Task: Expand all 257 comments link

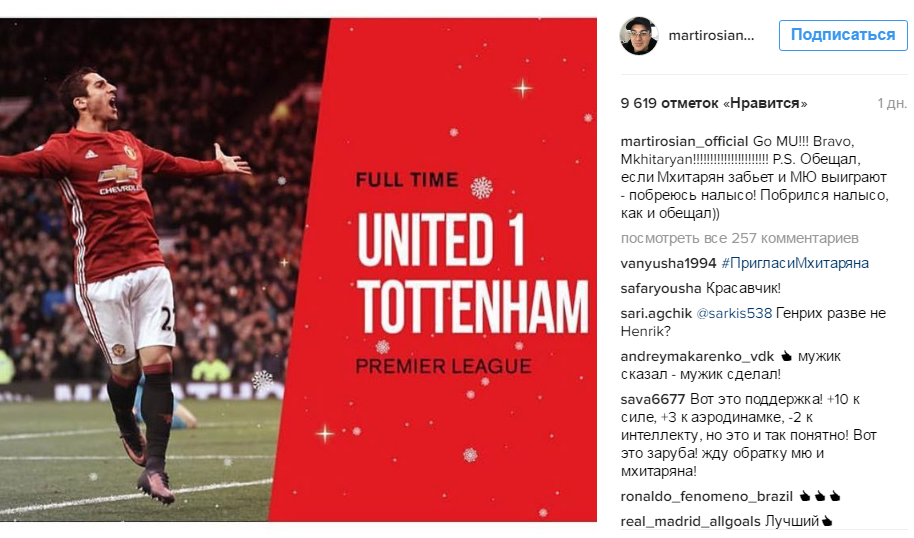Action: (x=739, y=238)
